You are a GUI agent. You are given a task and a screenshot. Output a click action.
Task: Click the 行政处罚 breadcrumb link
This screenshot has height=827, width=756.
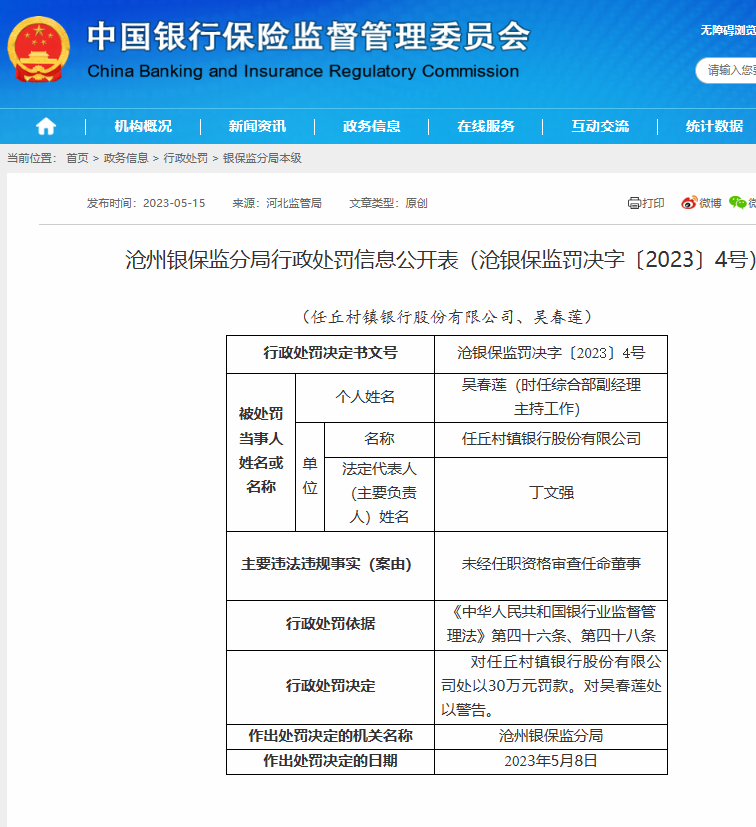point(186,158)
